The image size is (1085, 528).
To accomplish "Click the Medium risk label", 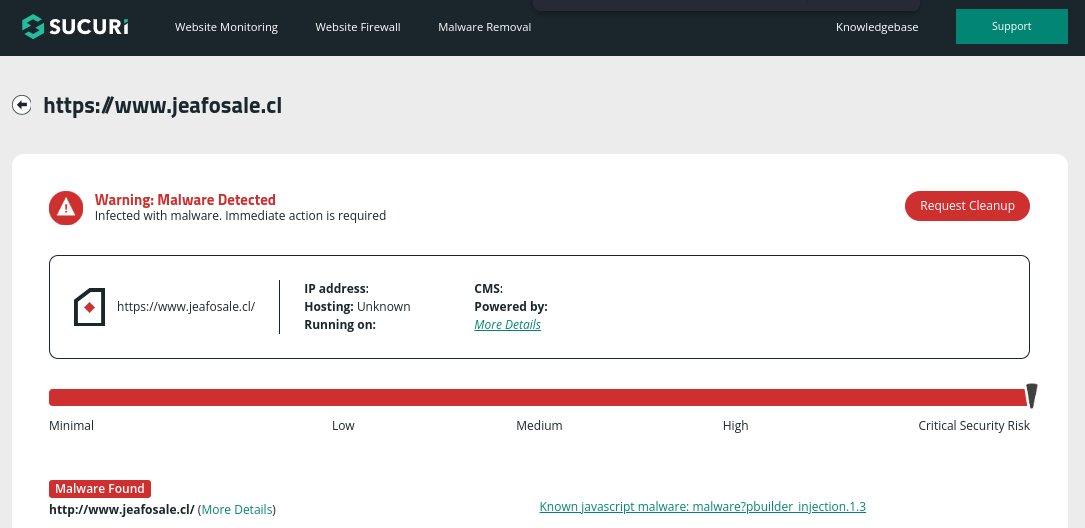I will (x=539, y=426).
